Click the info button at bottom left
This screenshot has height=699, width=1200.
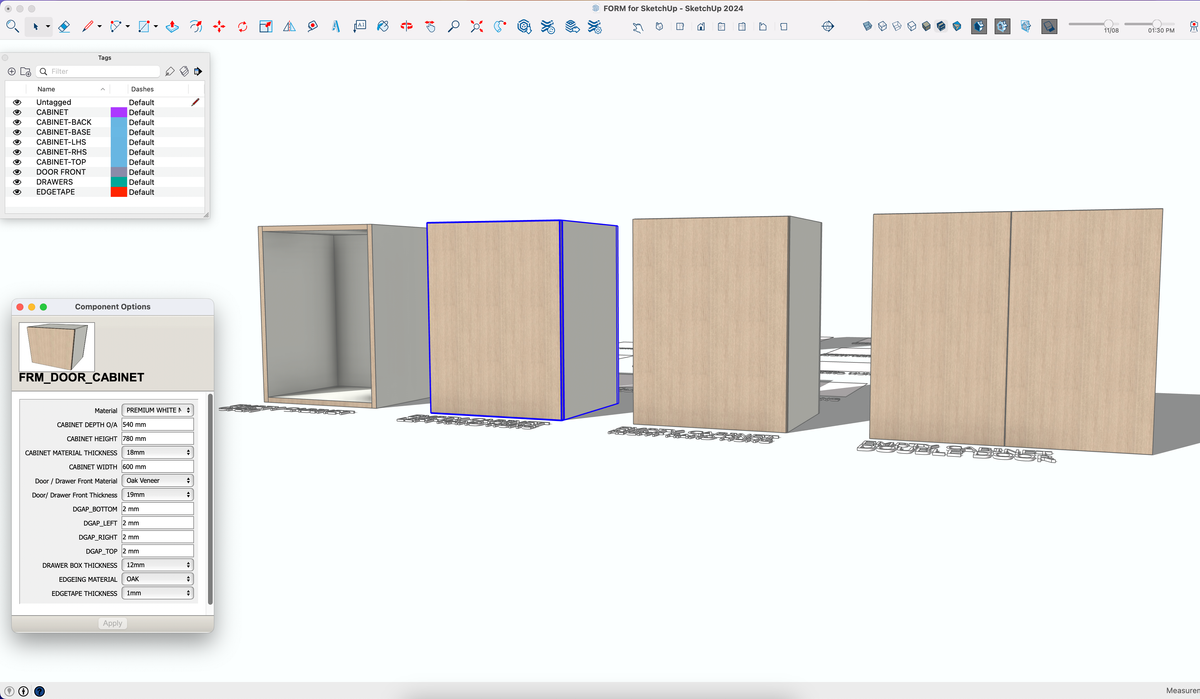(21, 690)
